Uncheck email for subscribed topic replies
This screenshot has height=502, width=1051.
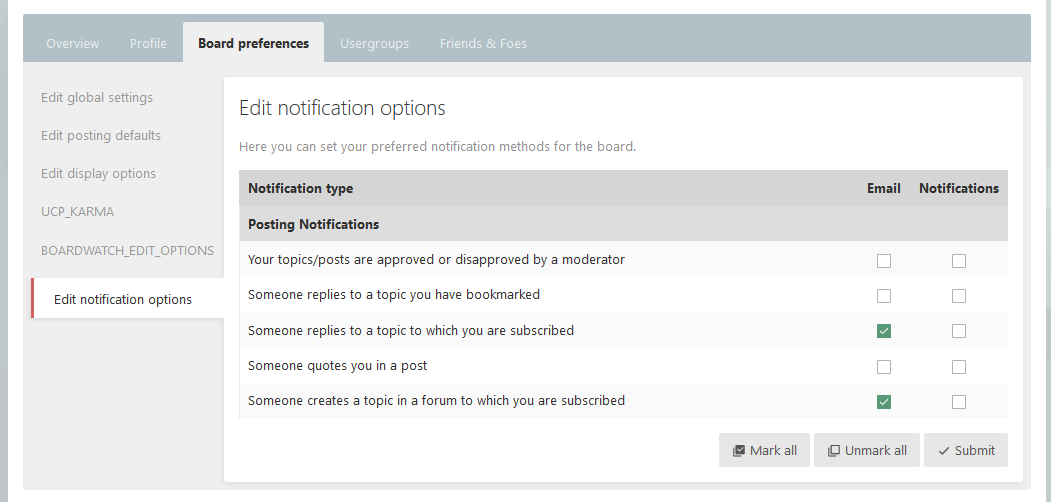pos(884,331)
